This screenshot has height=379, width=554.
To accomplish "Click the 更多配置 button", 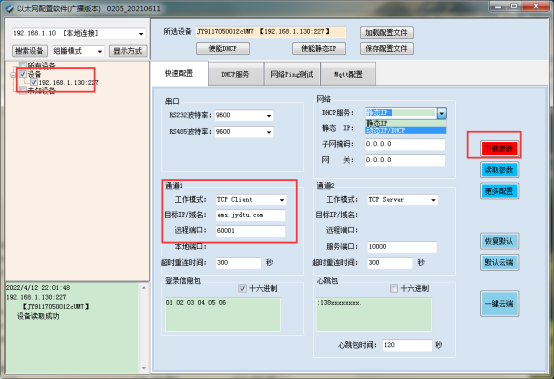I will tap(499, 191).
